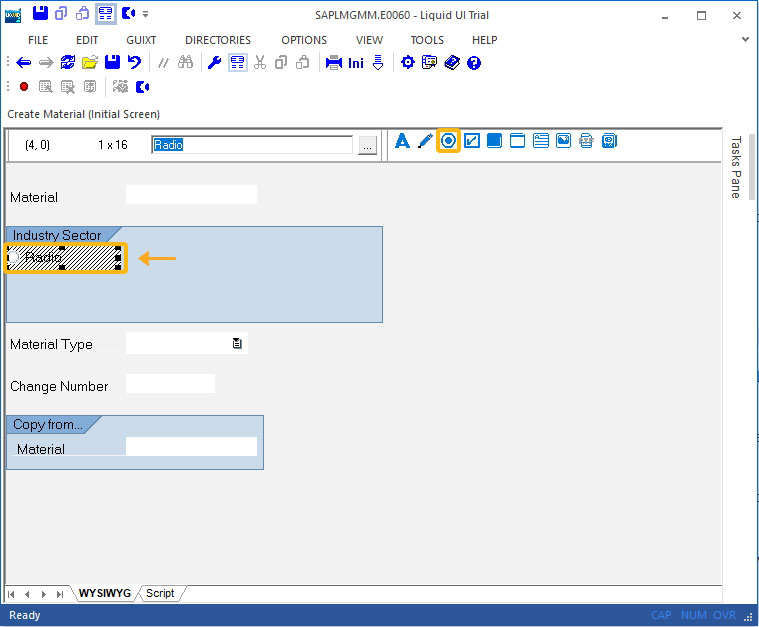759x627 pixels.
Task: Click the paste icon in the main toolbar
Action: coord(303,62)
